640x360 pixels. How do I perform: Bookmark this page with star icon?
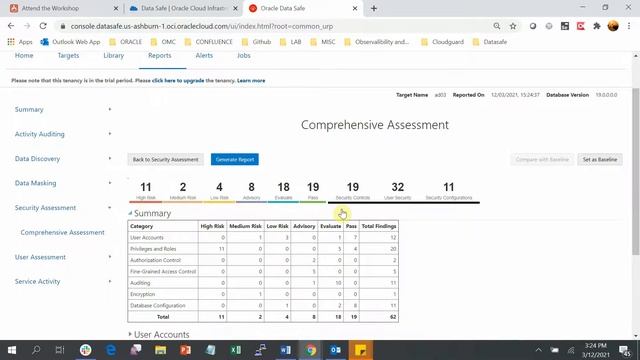pyautogui.click(x=513, y=26)
